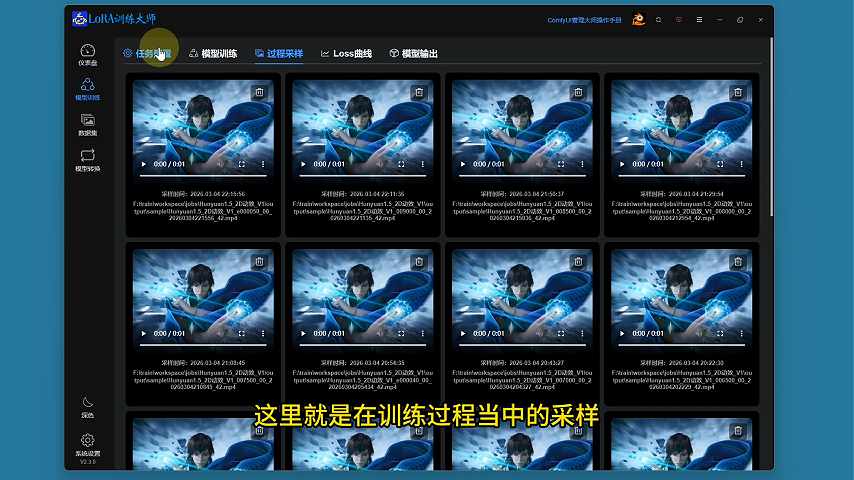Select the 过程采样 tab
Screen dimensions: 854x480
click(x=279, y=53)
